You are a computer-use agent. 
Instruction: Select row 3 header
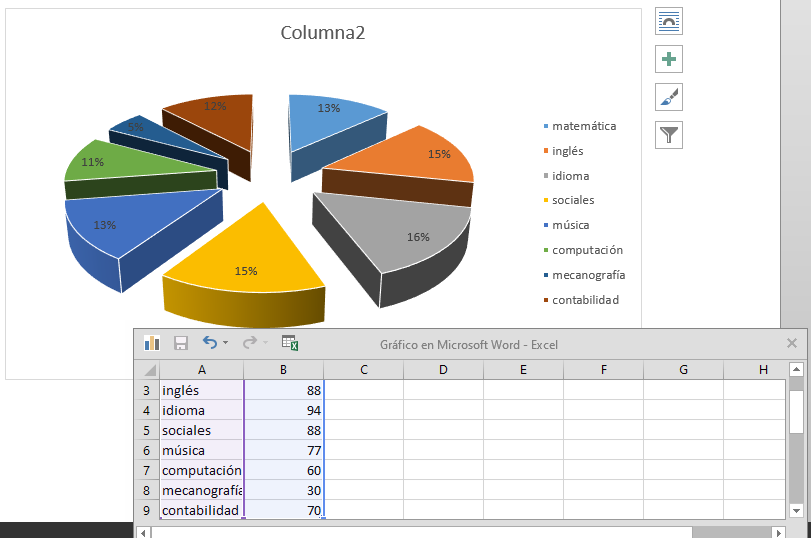pyautogui.click(x=147, y=391)
